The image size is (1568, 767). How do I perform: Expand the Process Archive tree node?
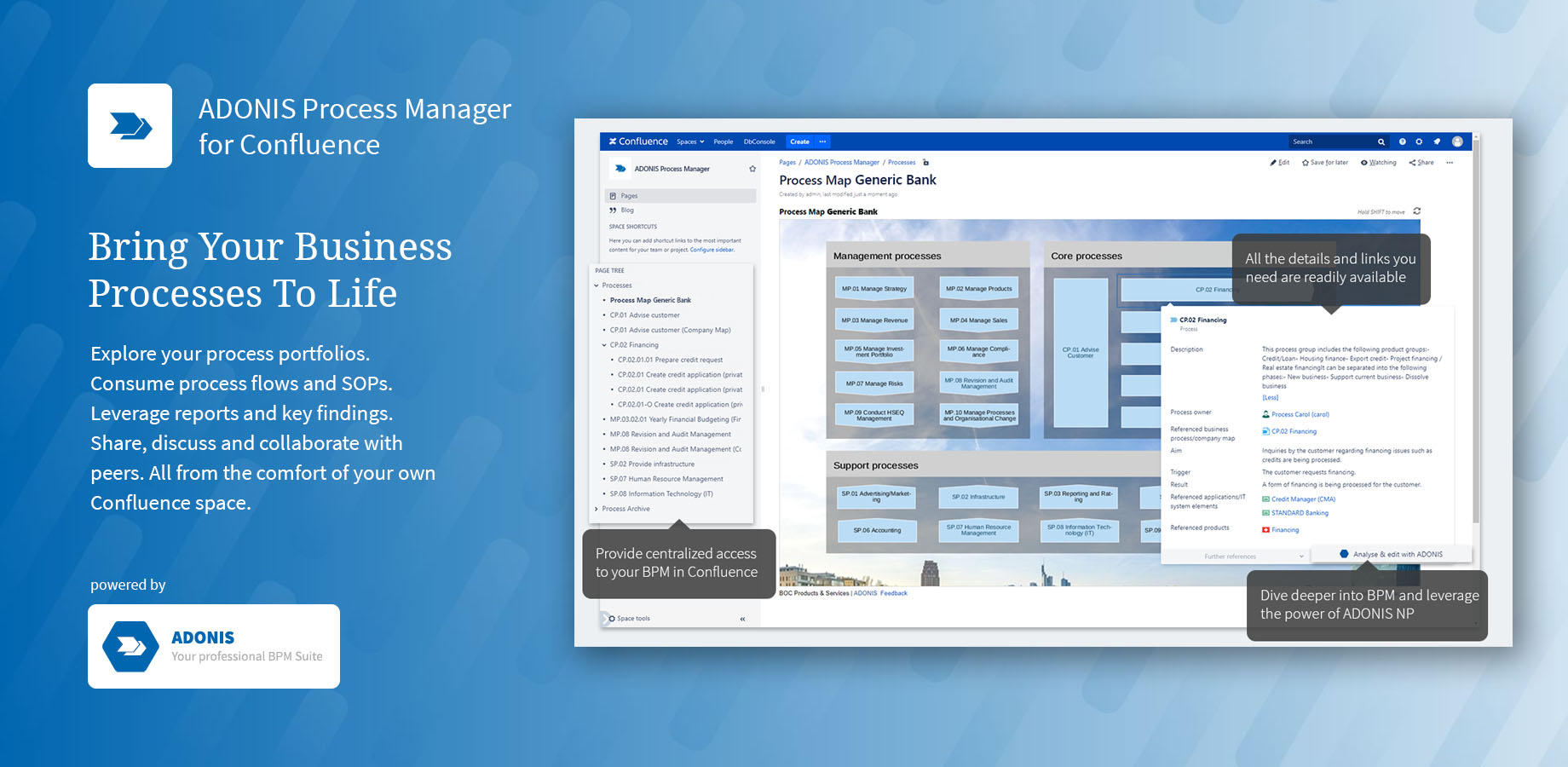click(x=597, y=508)
